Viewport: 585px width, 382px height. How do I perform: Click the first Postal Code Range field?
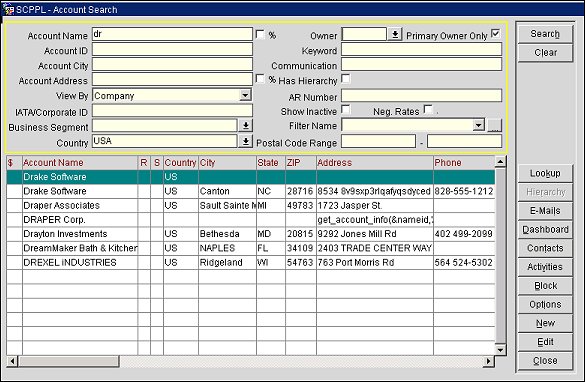[x=378, y=141]
